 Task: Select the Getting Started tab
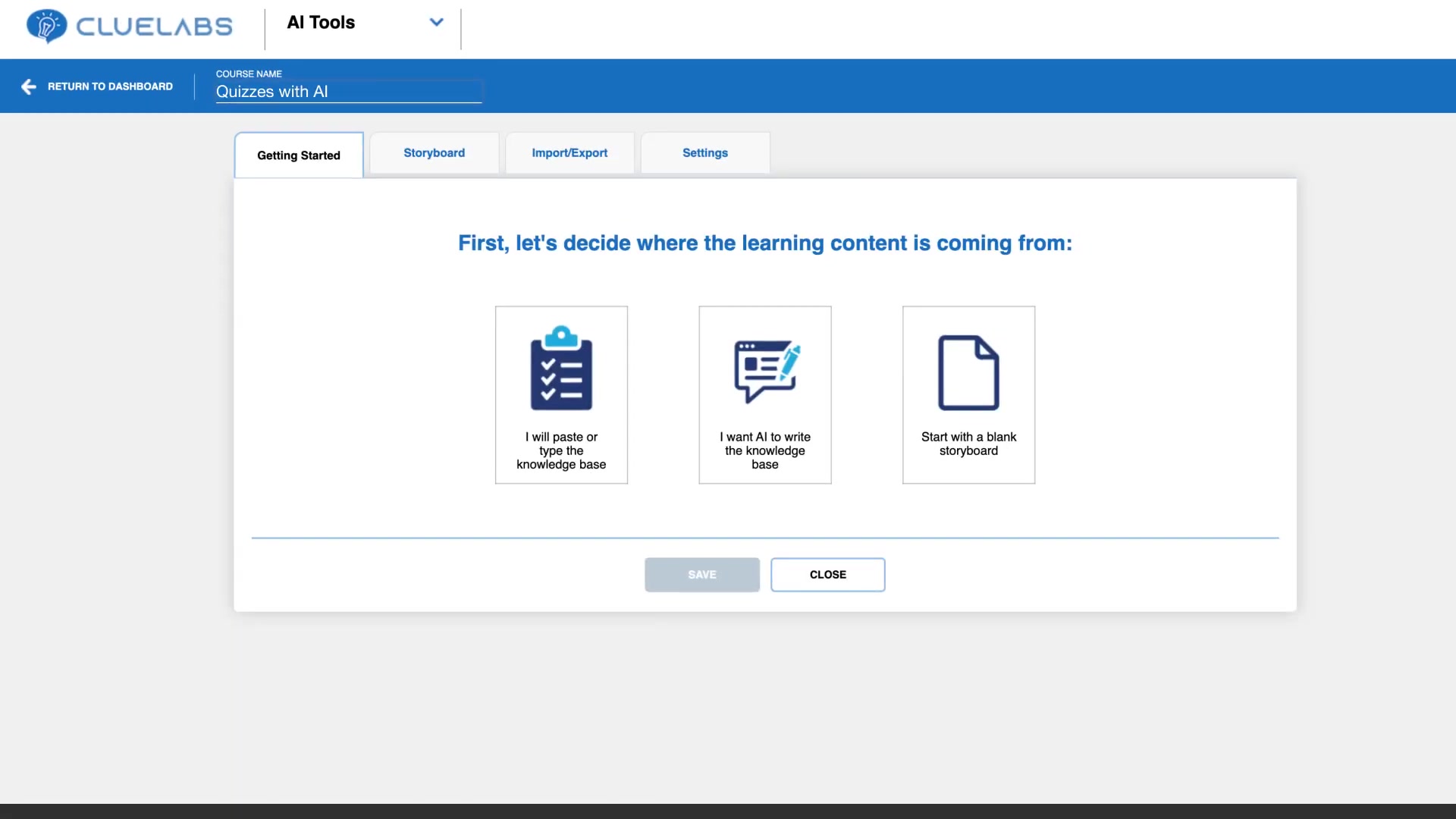299,155
